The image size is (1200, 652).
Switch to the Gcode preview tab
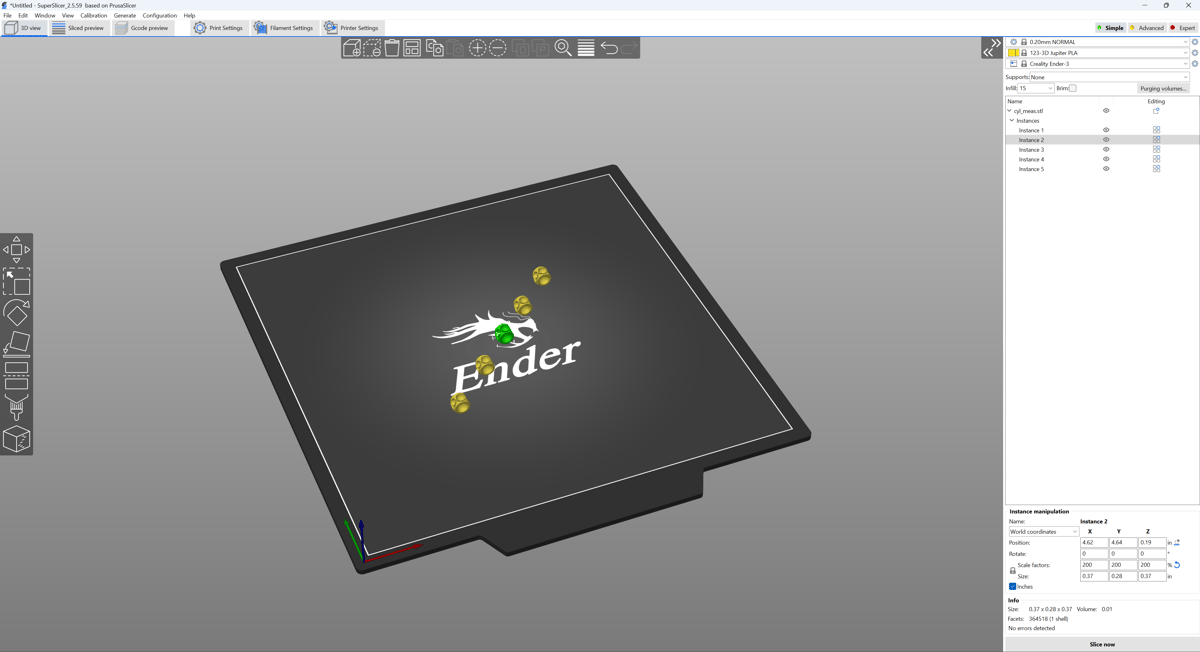pyautogui.click(x=142, y=28)
